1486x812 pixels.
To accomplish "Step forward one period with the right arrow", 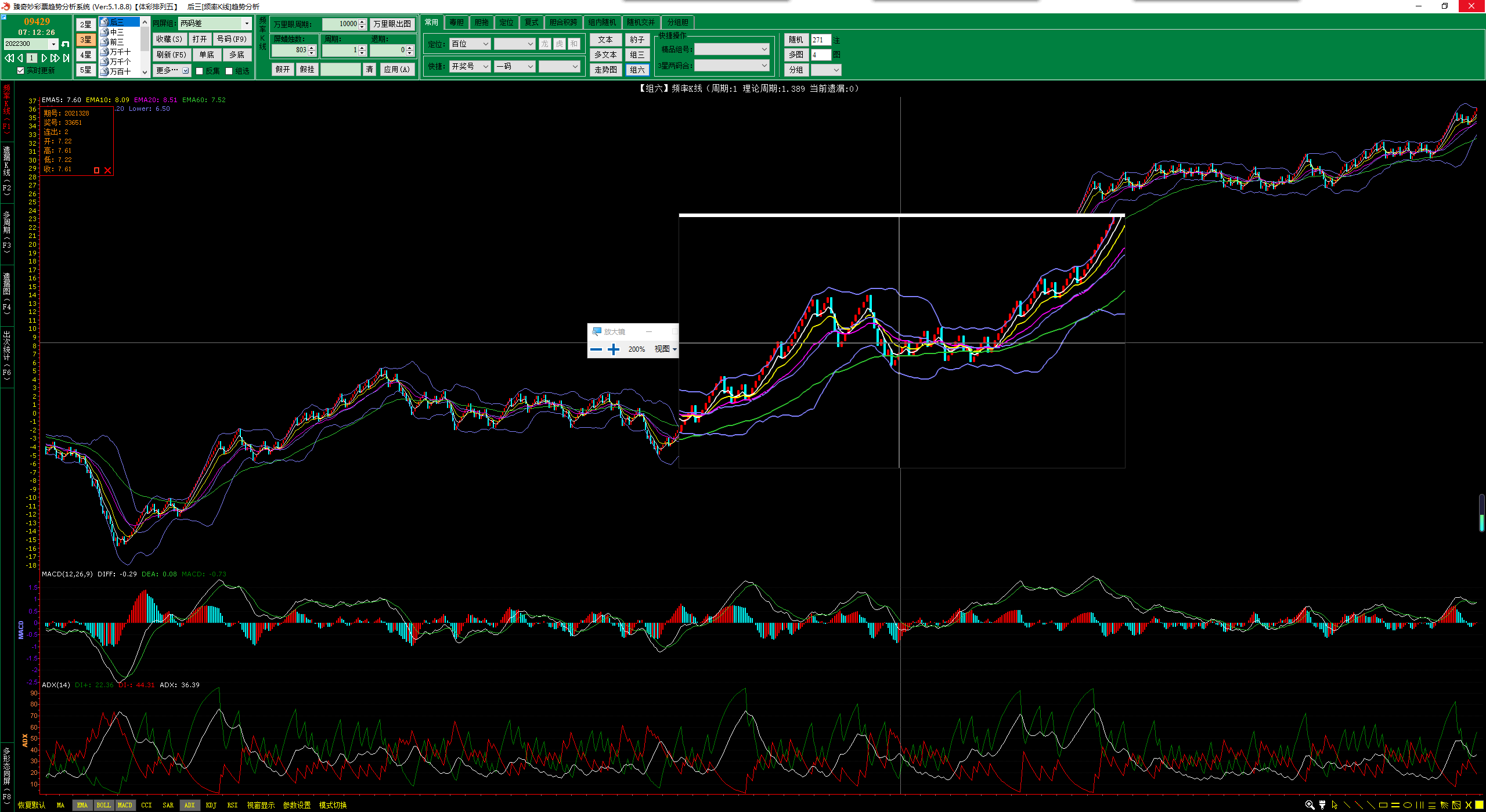I will point(44,58).
